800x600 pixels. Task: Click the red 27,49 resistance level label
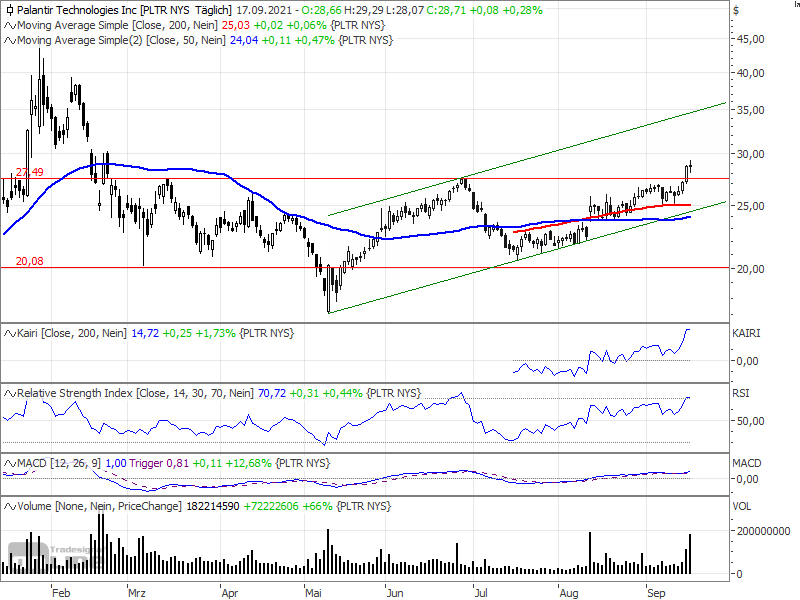coord(30,172)
